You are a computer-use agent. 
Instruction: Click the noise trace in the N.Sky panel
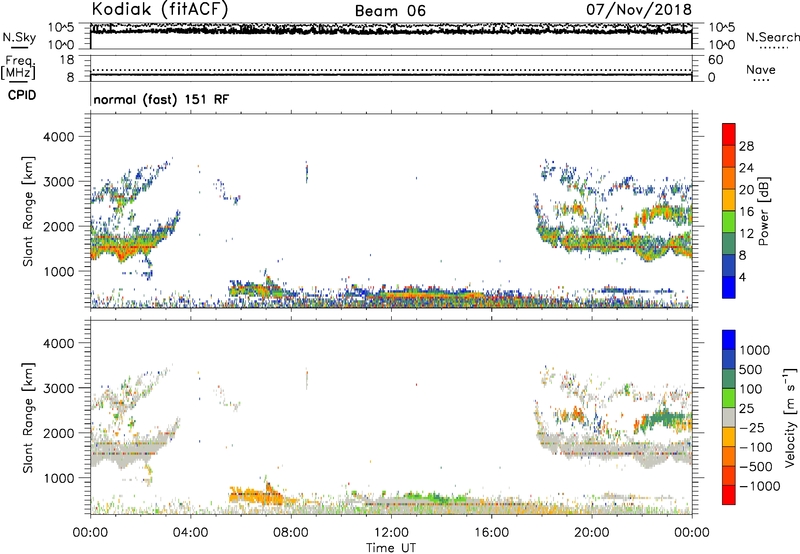(391, 31)
